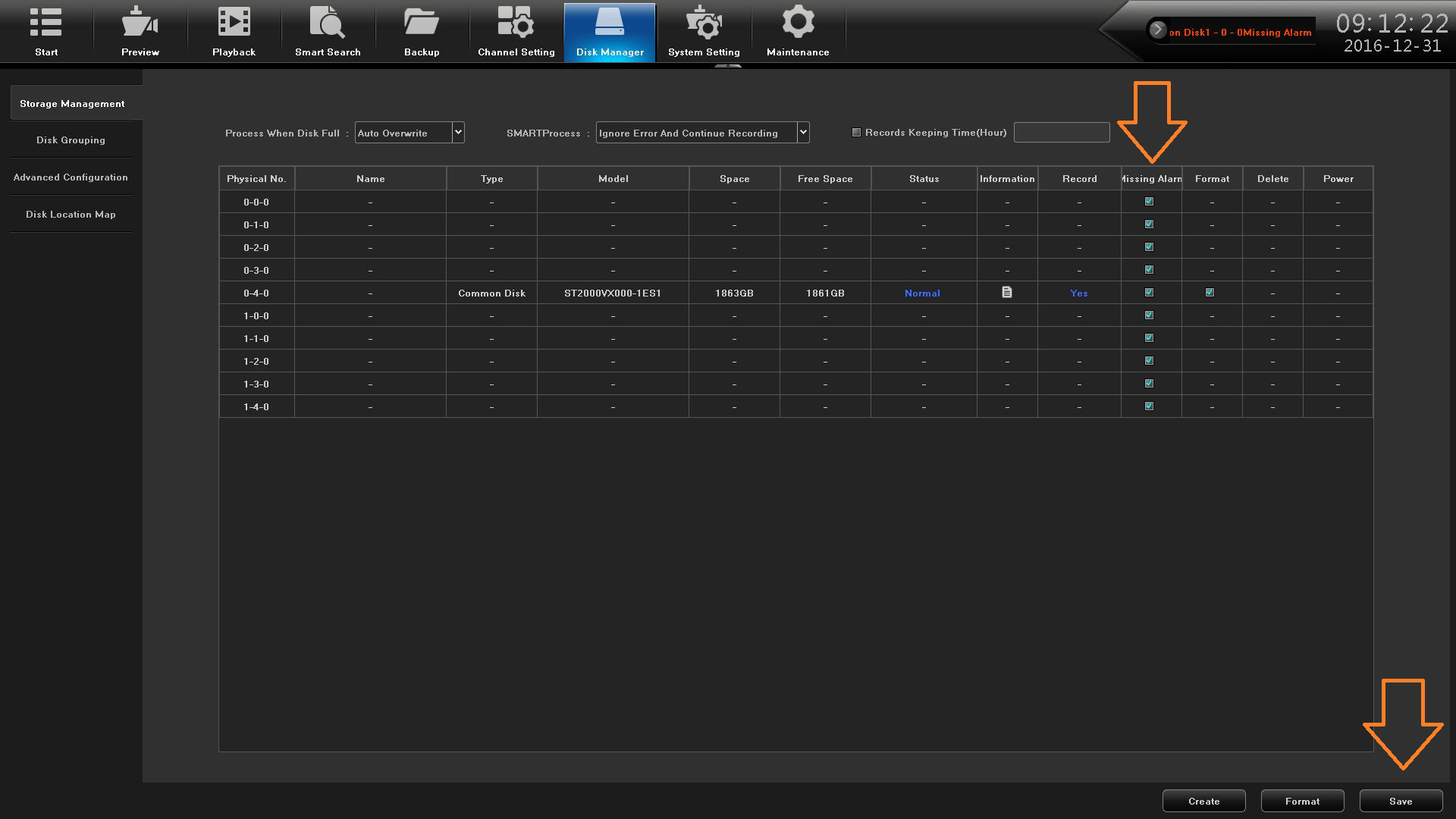This screenshot has width=1456, height=819.
Task: Enable Records Keeping Time(Hour) checkbox
Action: 856,132
